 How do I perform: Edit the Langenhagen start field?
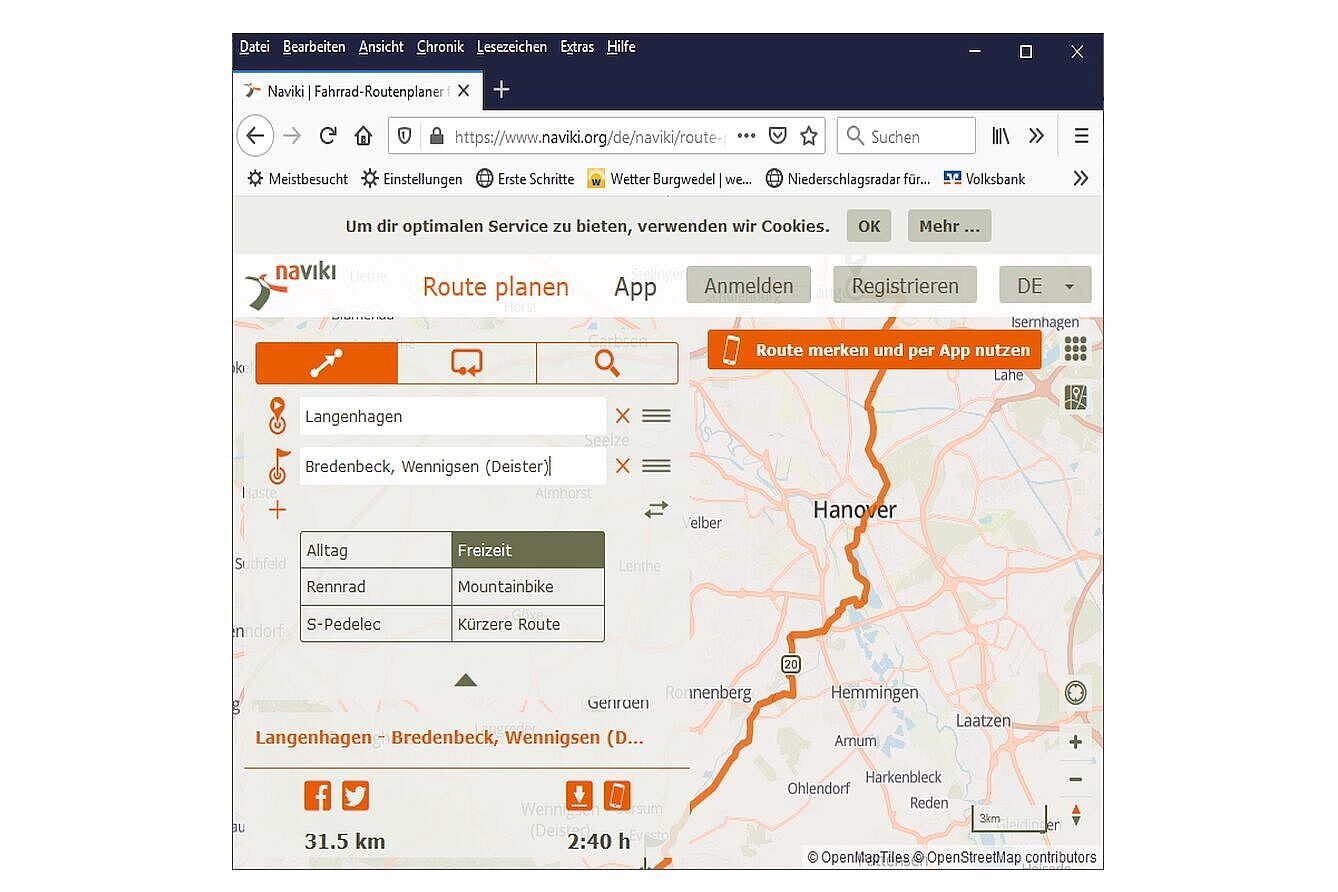click(x=453, y=416)
